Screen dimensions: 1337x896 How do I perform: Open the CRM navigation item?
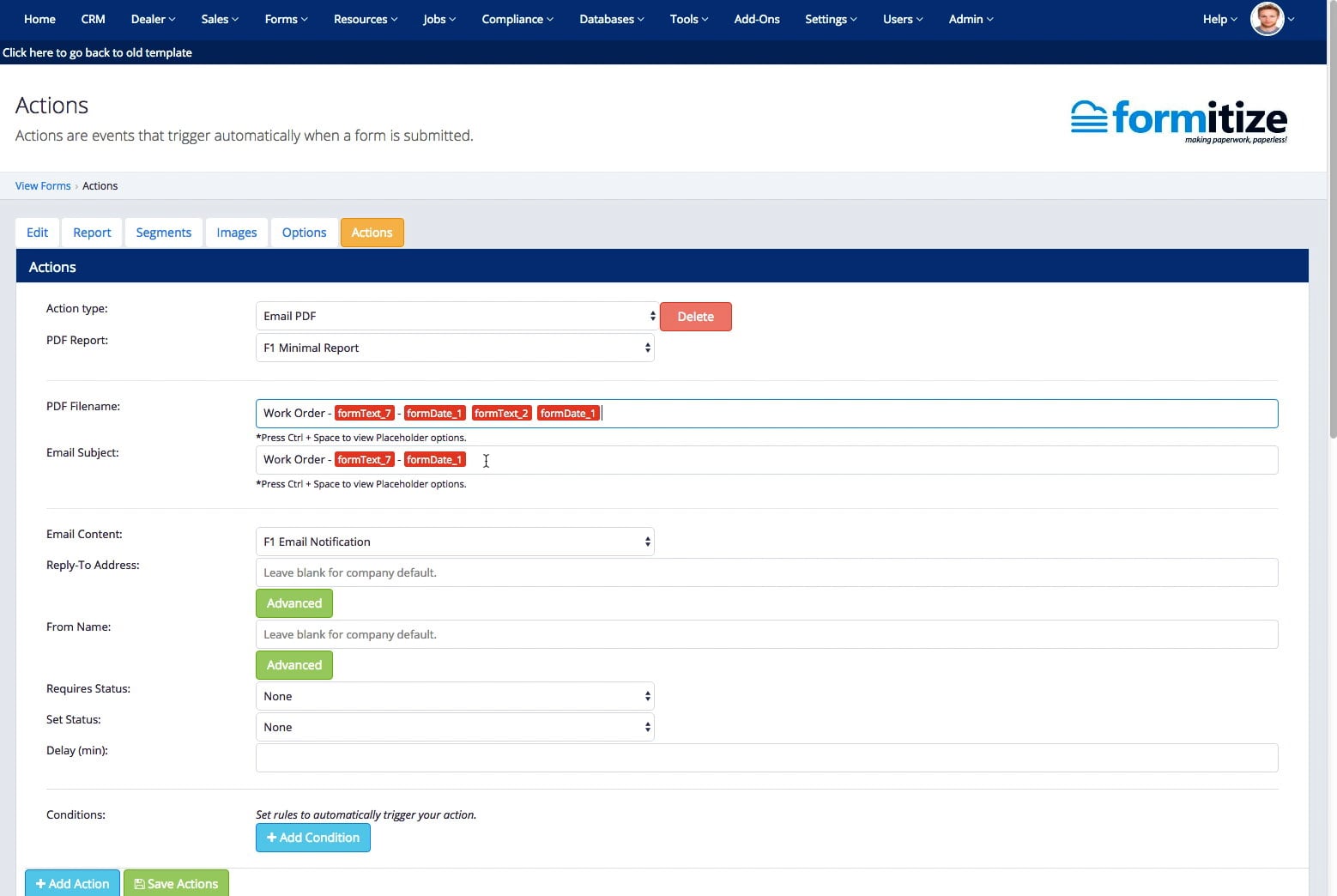(x=93, y=19)
